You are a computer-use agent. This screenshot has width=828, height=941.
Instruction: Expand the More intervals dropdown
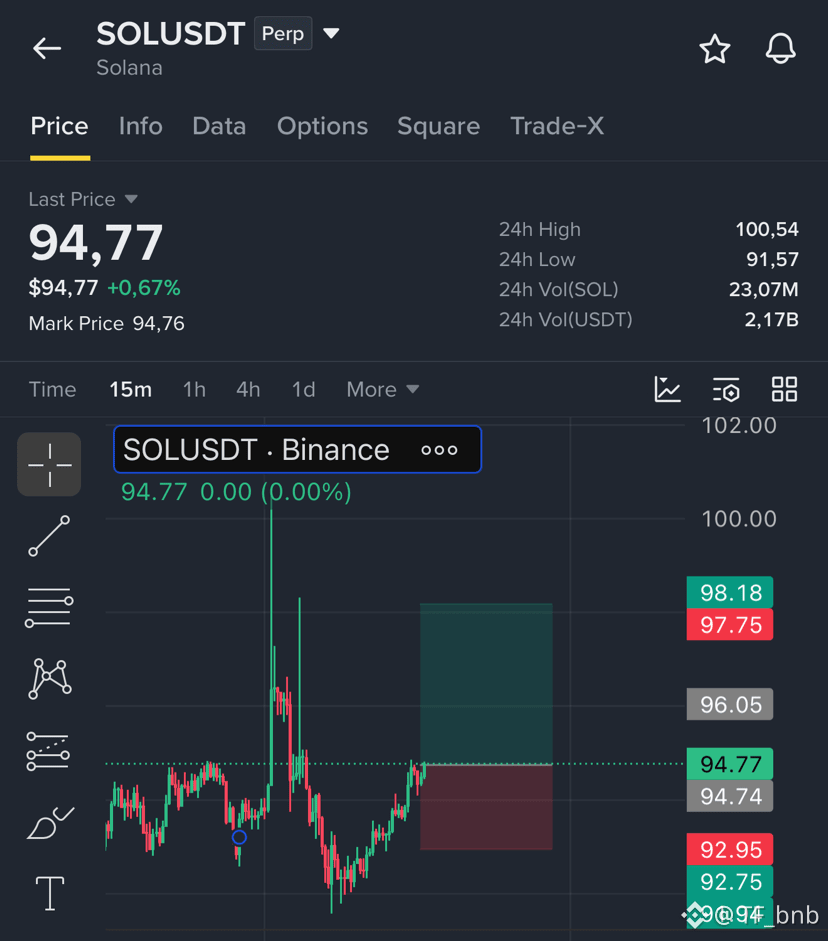[x=383, y=389]
